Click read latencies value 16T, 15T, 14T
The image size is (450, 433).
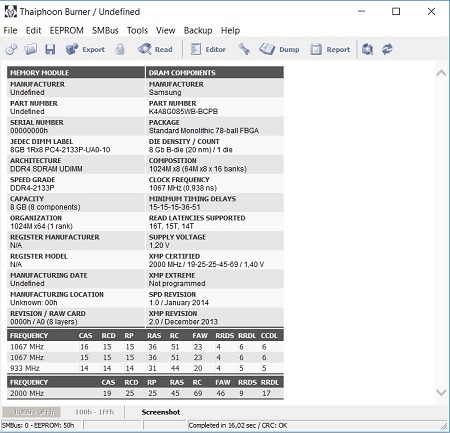coord(171,226)
